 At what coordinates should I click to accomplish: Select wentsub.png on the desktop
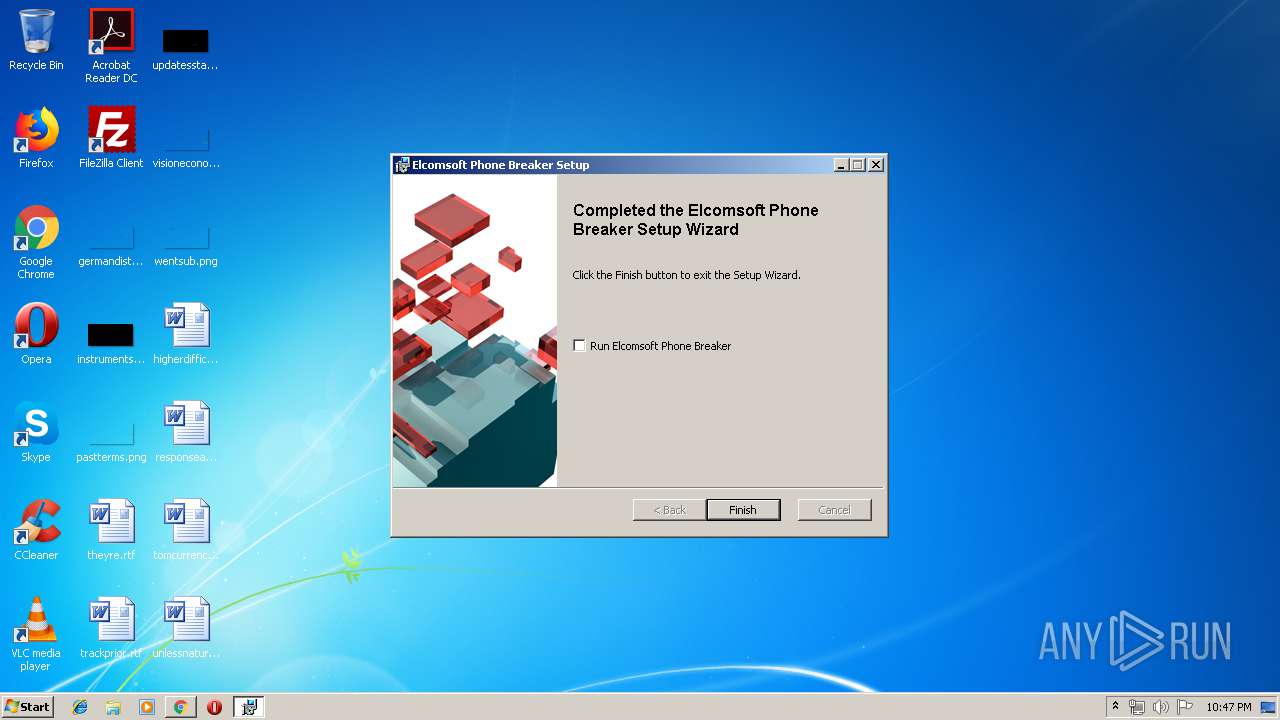(x=185, y=245)
